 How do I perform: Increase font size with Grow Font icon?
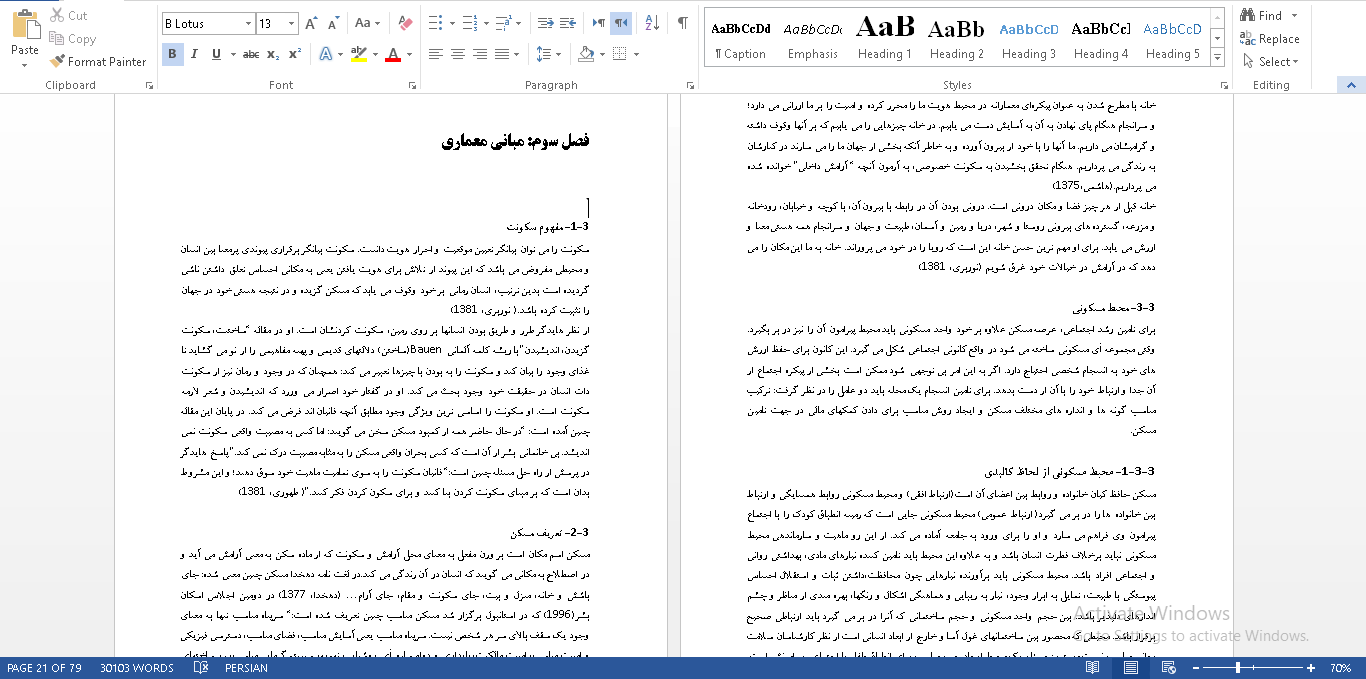click(311, 23)
